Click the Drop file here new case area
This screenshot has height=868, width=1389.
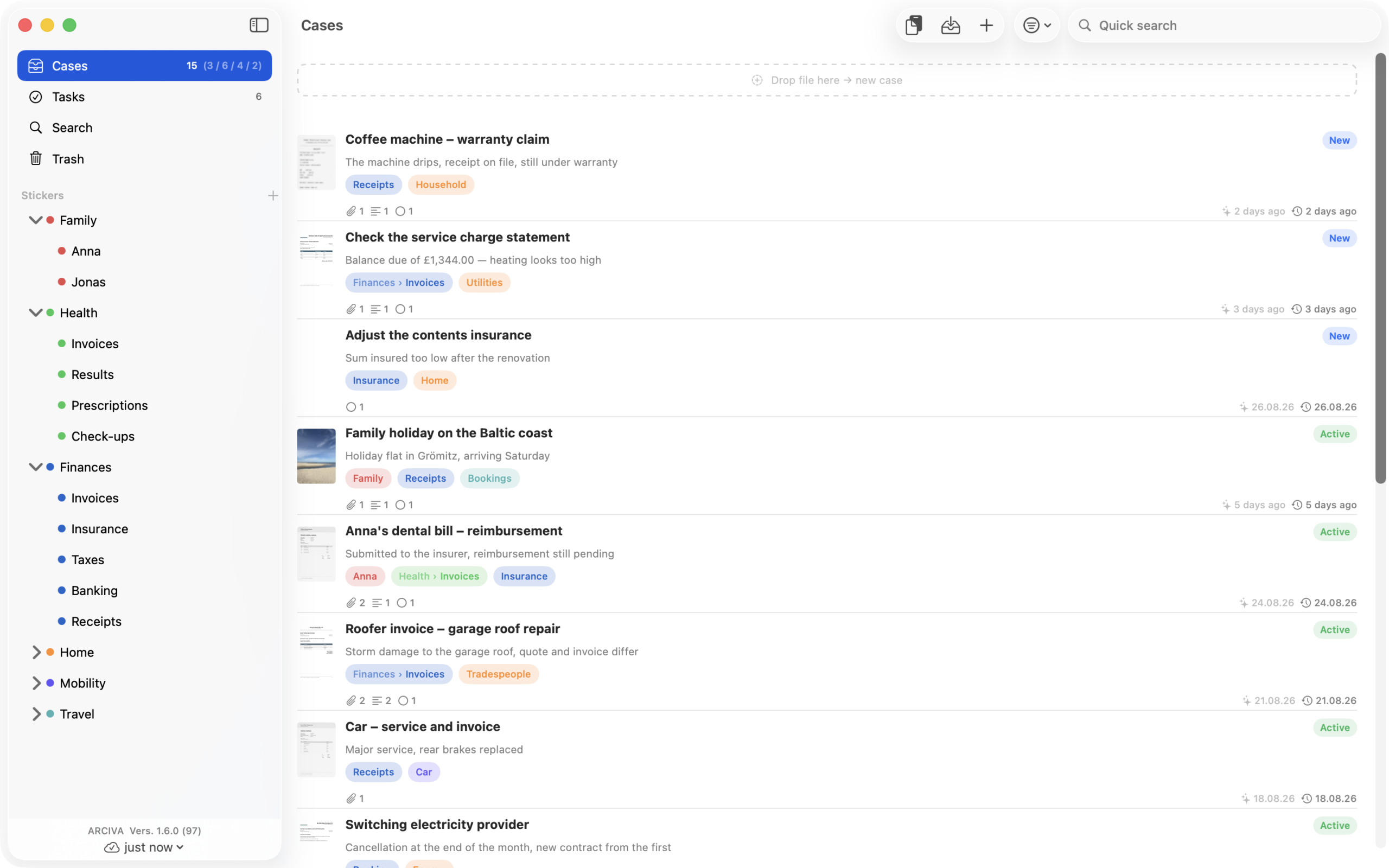click(x=827, y=80)
